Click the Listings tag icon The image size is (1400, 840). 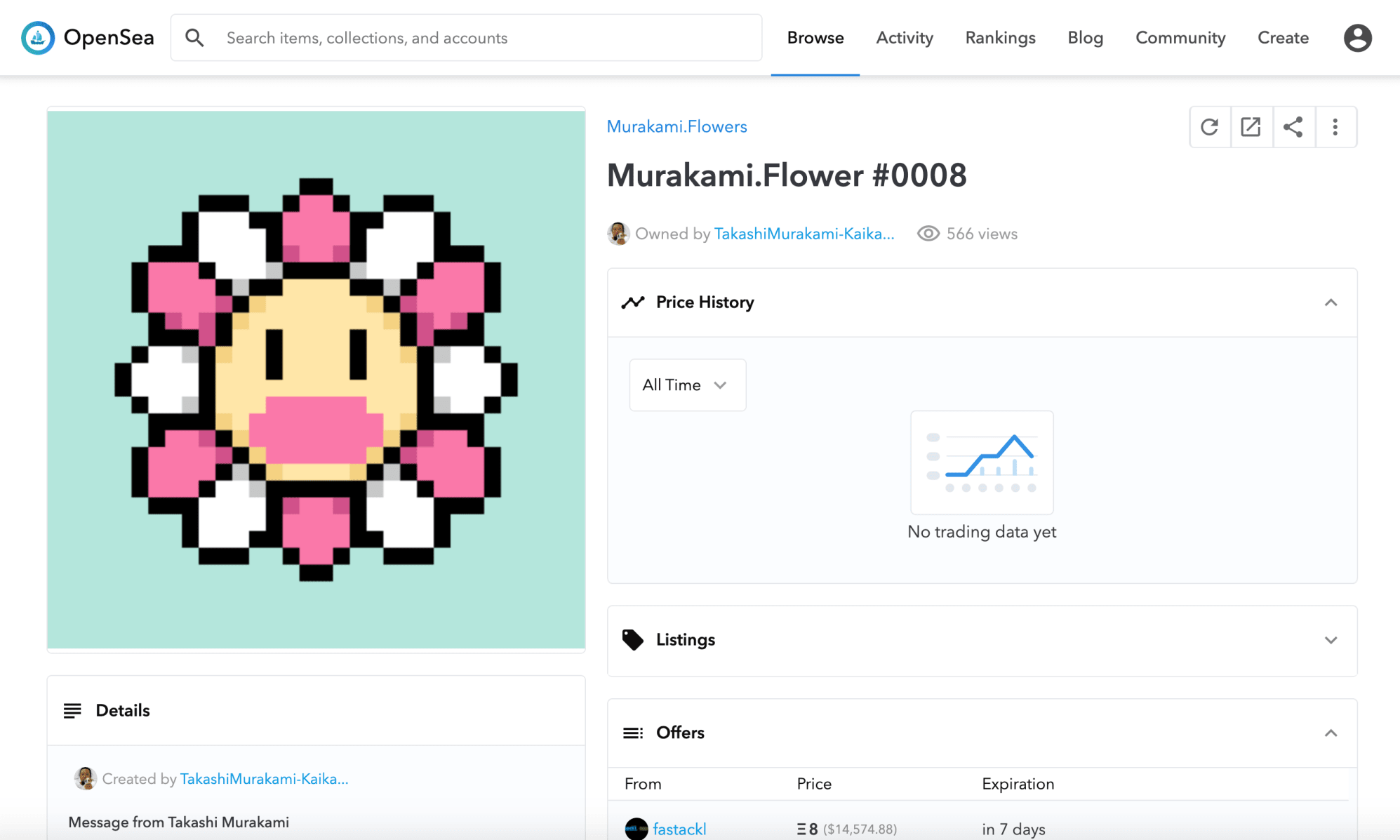tap(632, 640)
